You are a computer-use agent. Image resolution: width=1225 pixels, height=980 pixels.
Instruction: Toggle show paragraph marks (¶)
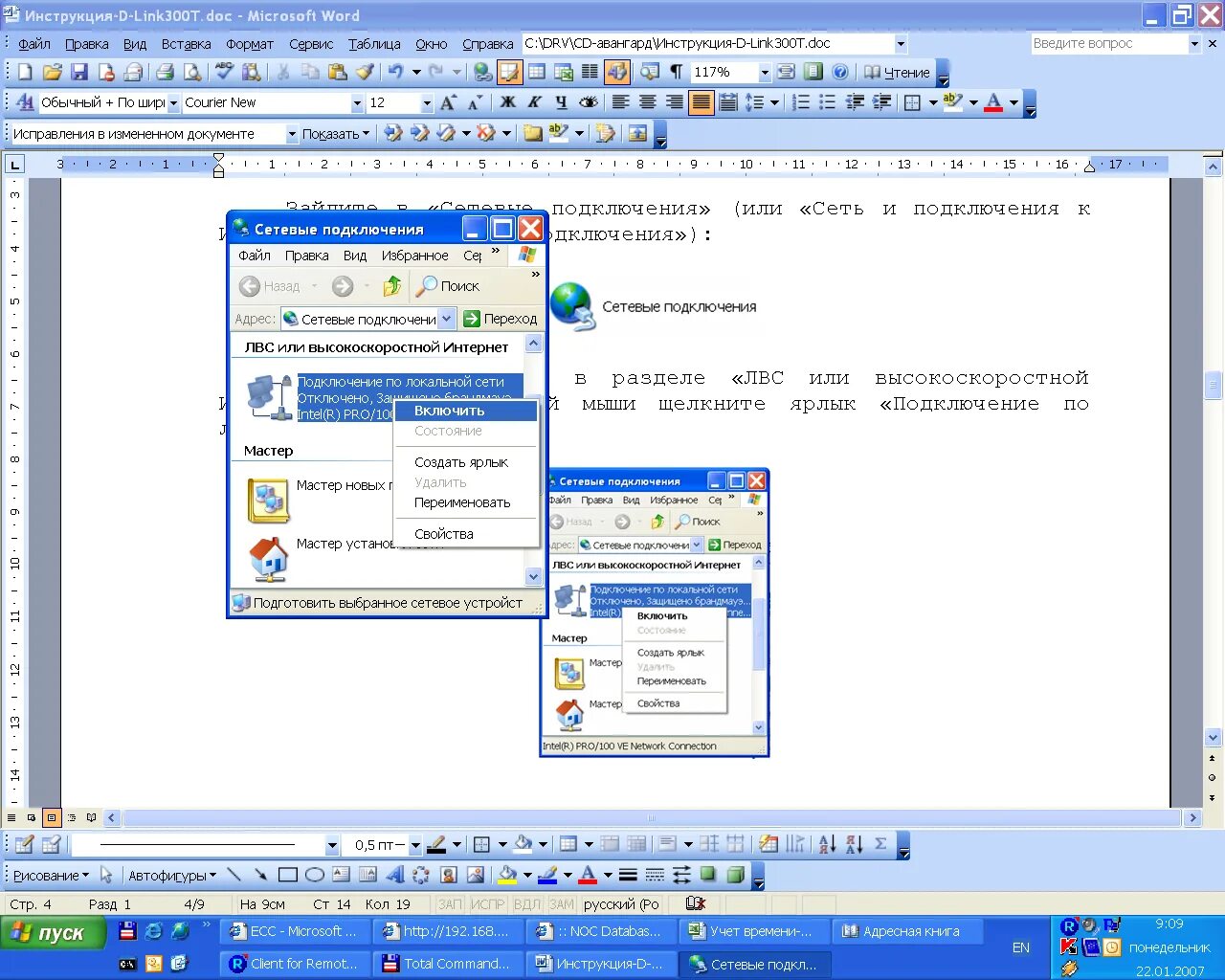tap(677, 72)
